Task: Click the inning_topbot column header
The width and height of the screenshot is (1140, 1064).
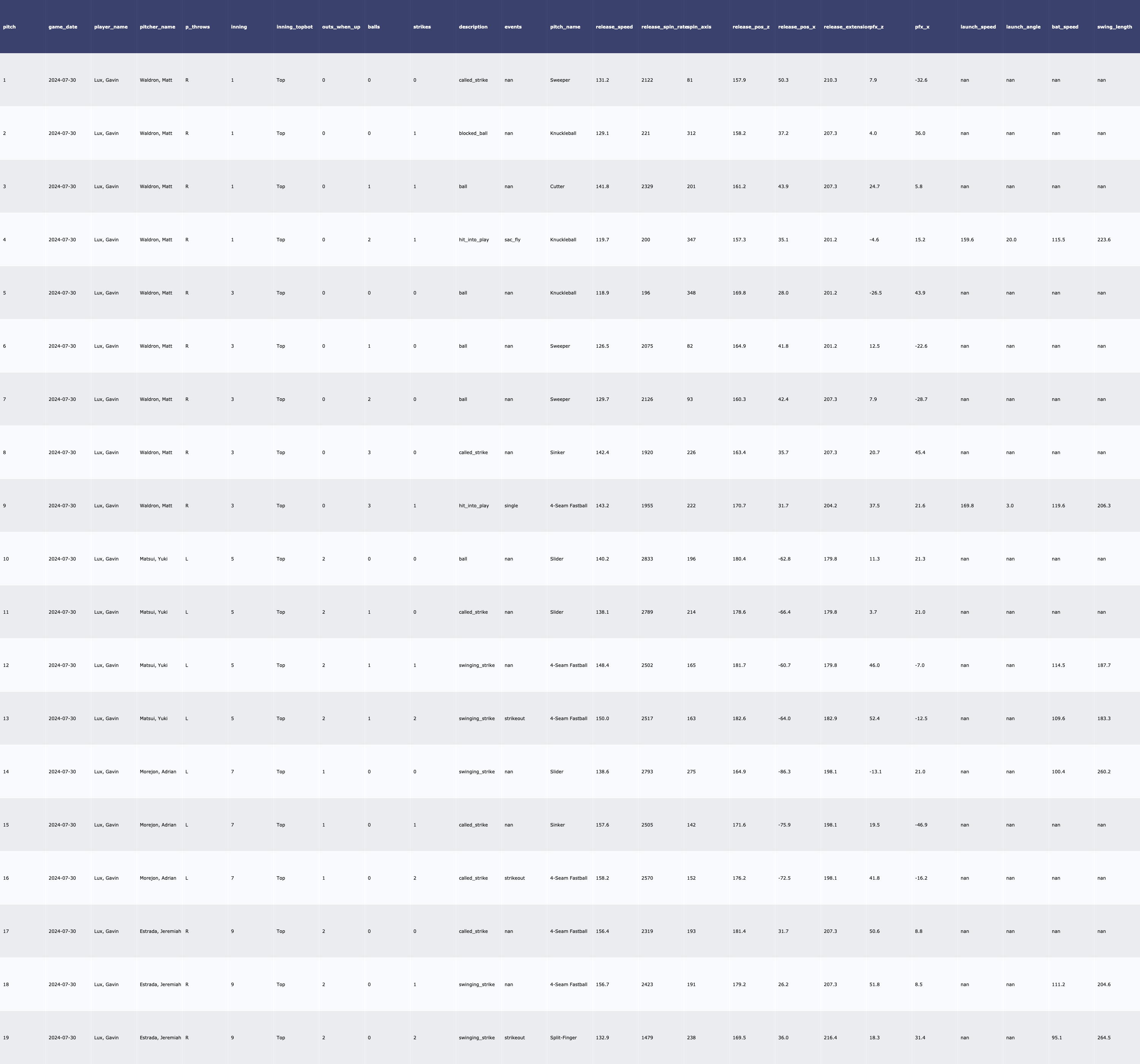Action: coord(294,27)
